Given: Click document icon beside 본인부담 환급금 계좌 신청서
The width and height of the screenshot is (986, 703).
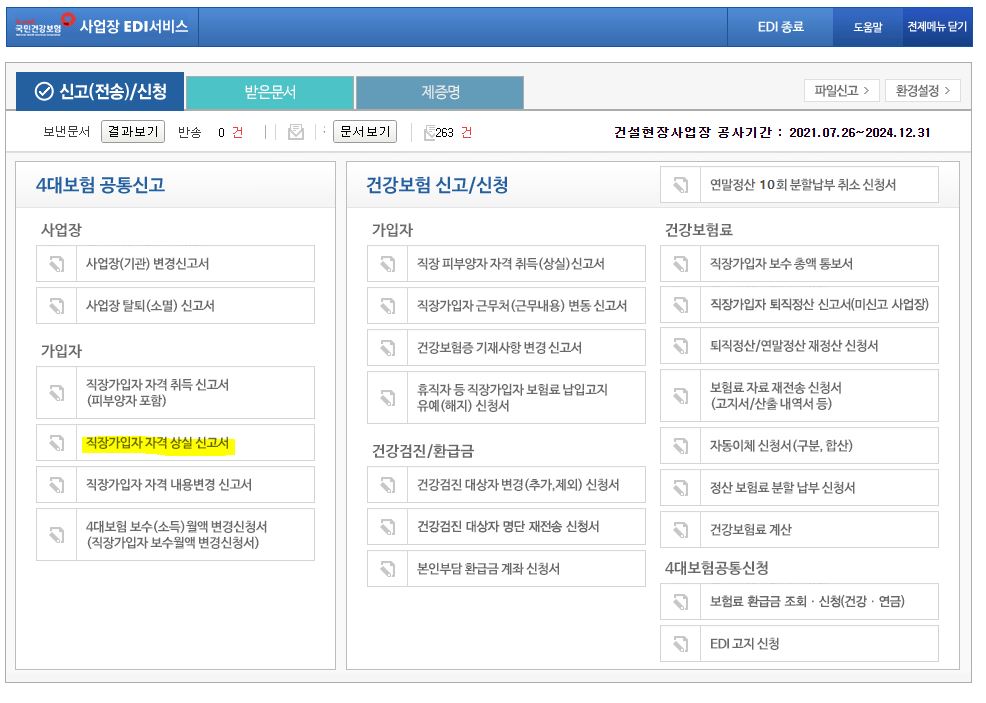Looking at the screenshot, I should click(x=388, y=569).
